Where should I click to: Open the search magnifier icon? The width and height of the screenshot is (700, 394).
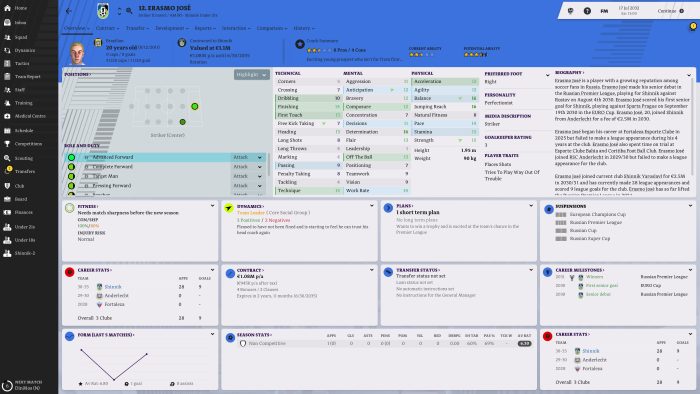click(x=129, y=11)
